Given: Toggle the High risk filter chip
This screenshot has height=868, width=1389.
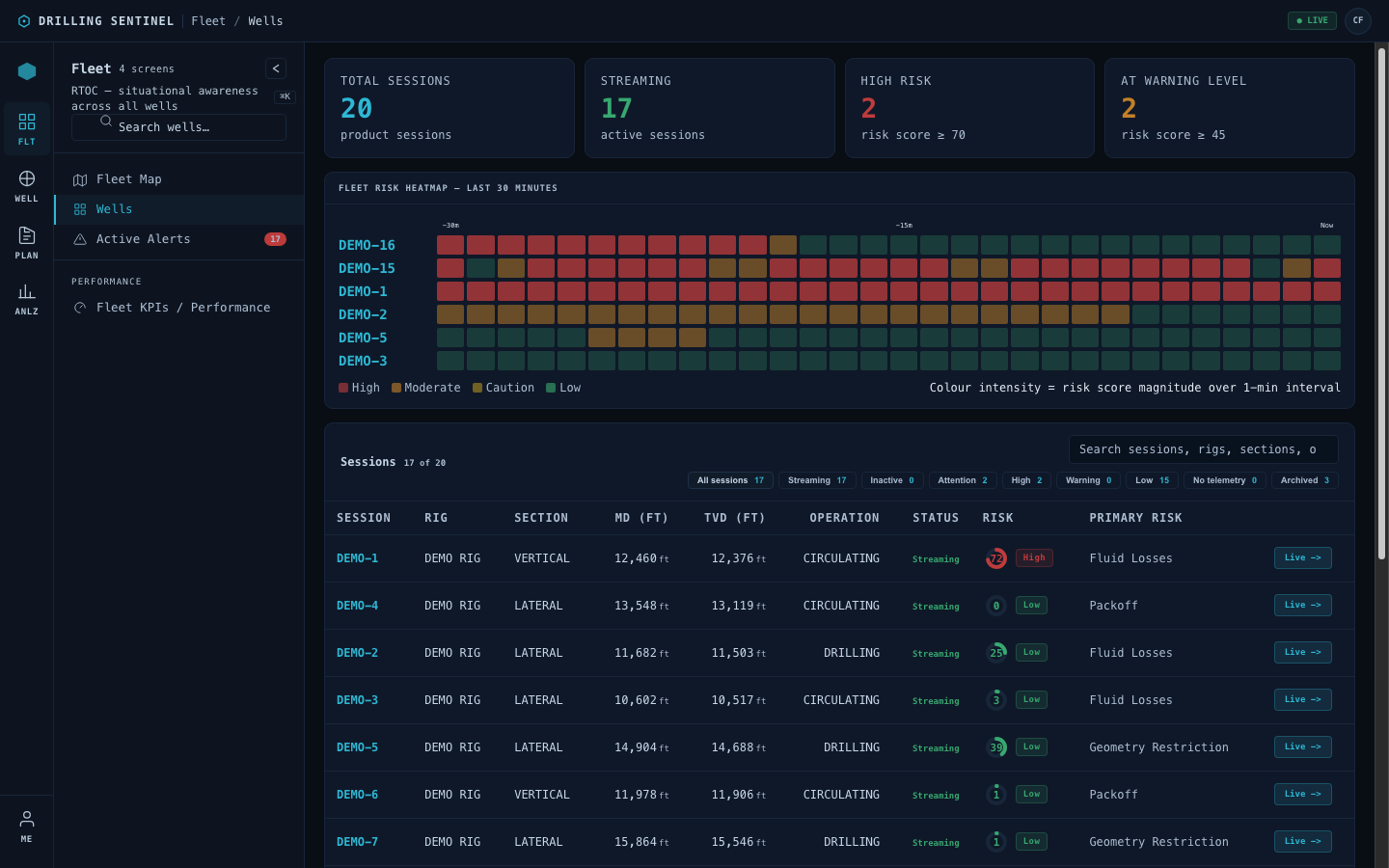Looking at the screenshot, I should point(1026,480).
